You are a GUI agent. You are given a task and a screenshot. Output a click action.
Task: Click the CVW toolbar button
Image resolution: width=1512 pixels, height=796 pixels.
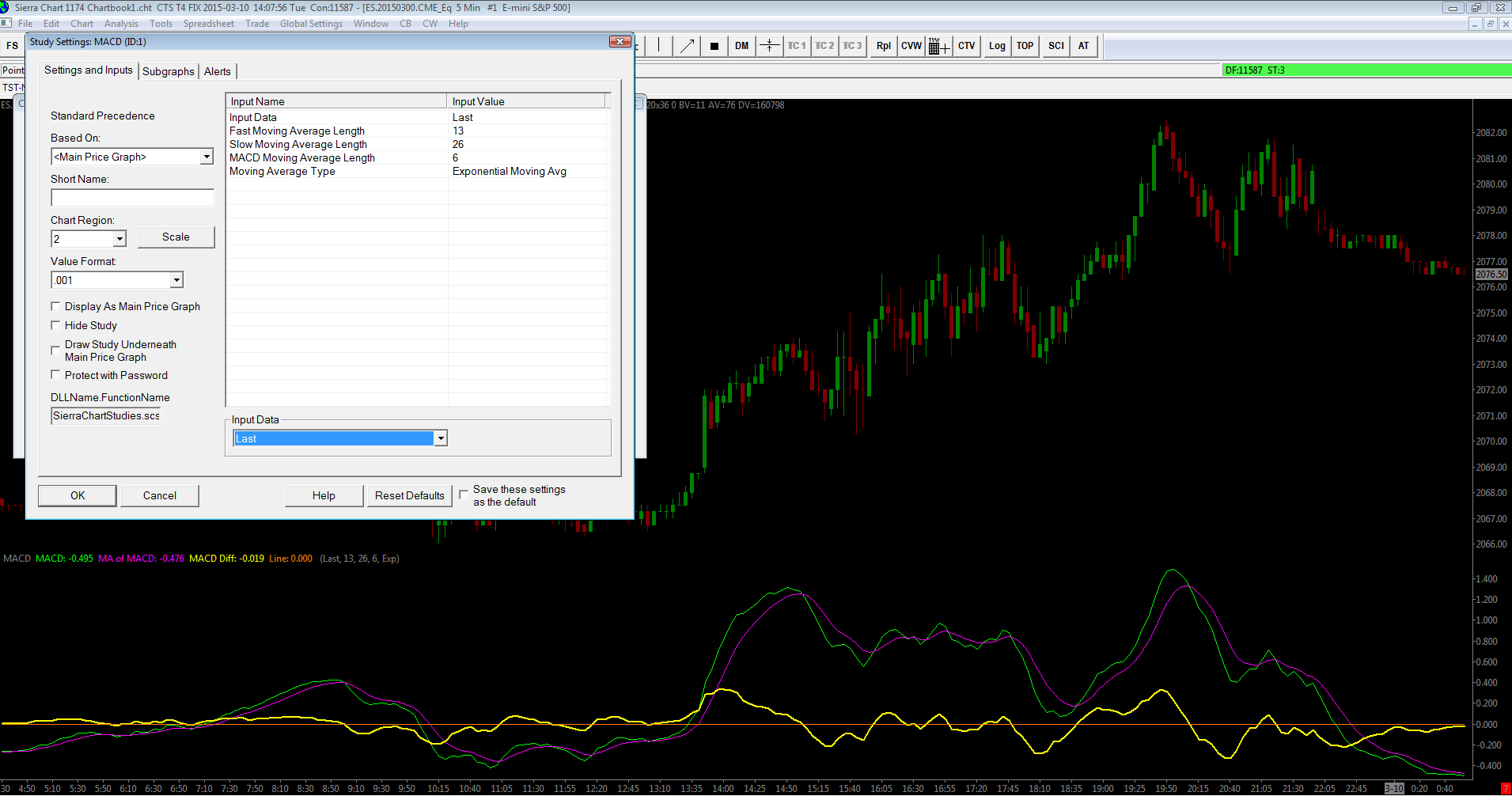tap(911, 46)
